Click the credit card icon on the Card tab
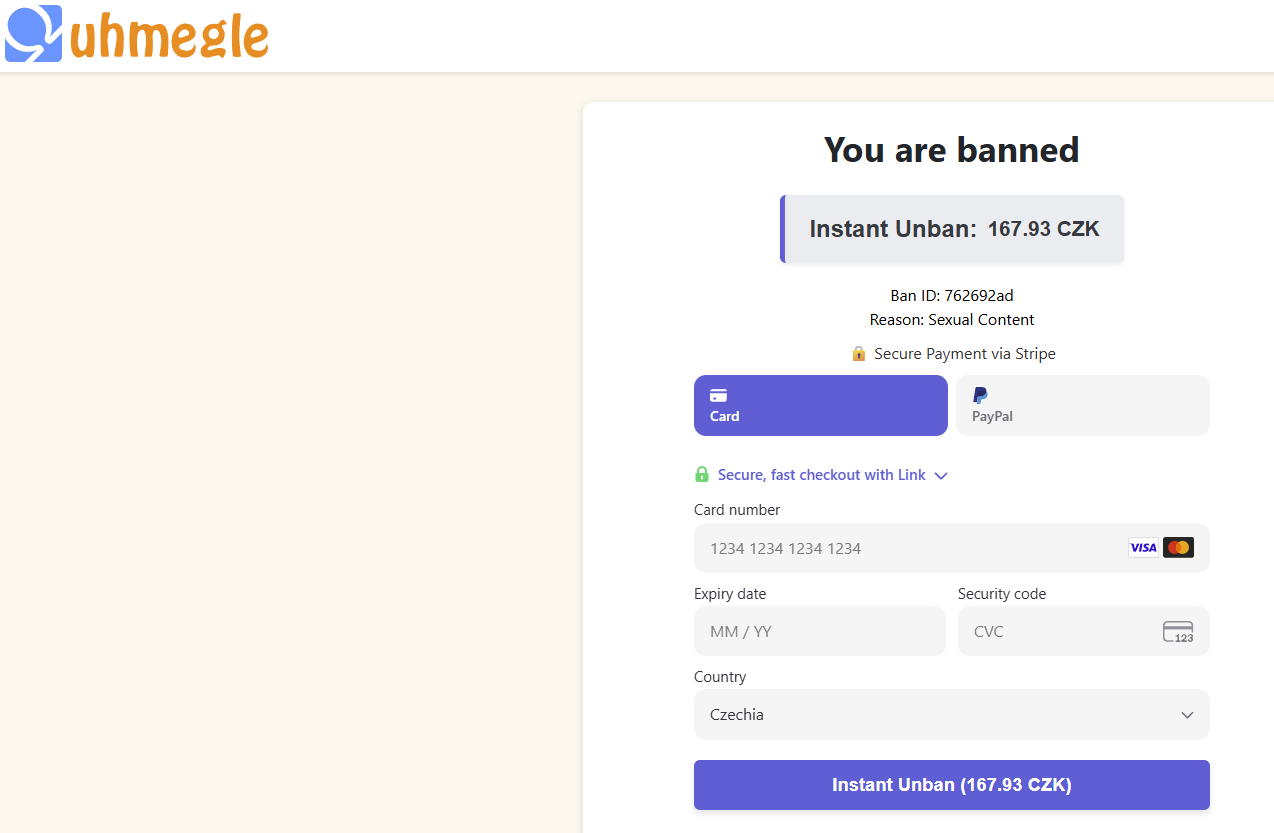 click(x=718, y=395)
